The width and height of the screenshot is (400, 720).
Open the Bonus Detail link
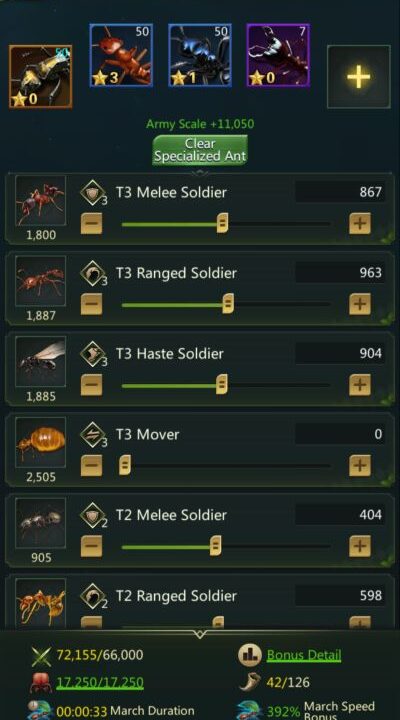click(x=304, y=654)
